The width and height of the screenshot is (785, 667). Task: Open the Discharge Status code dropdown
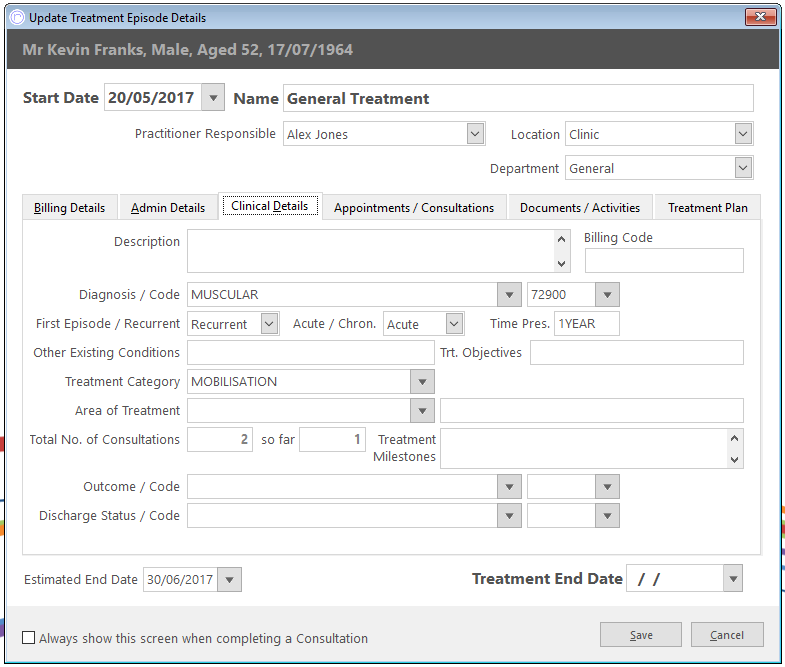pos(607,516)
